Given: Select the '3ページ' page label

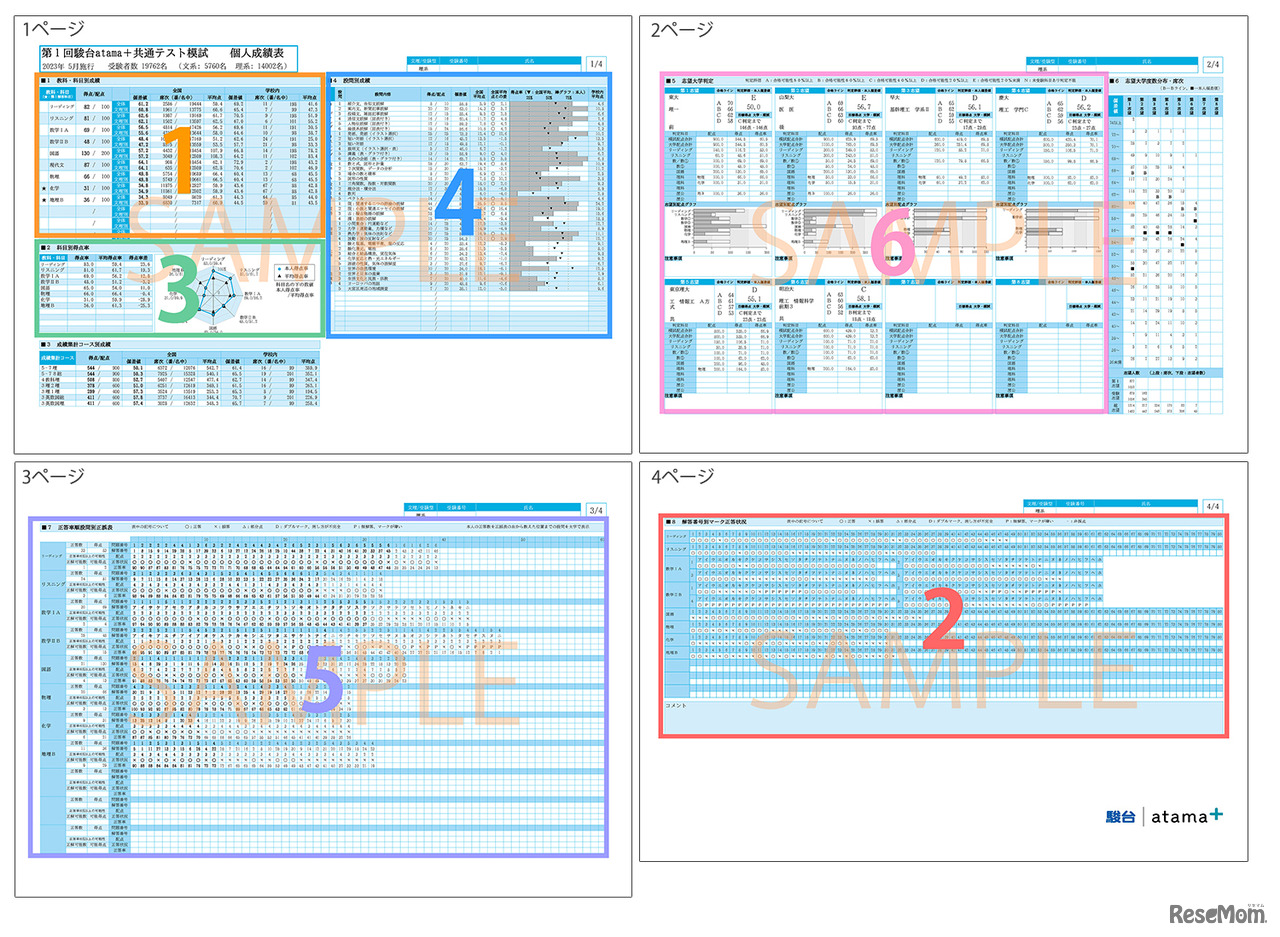Looking at the screenshot, I should (x=54, y=477).
